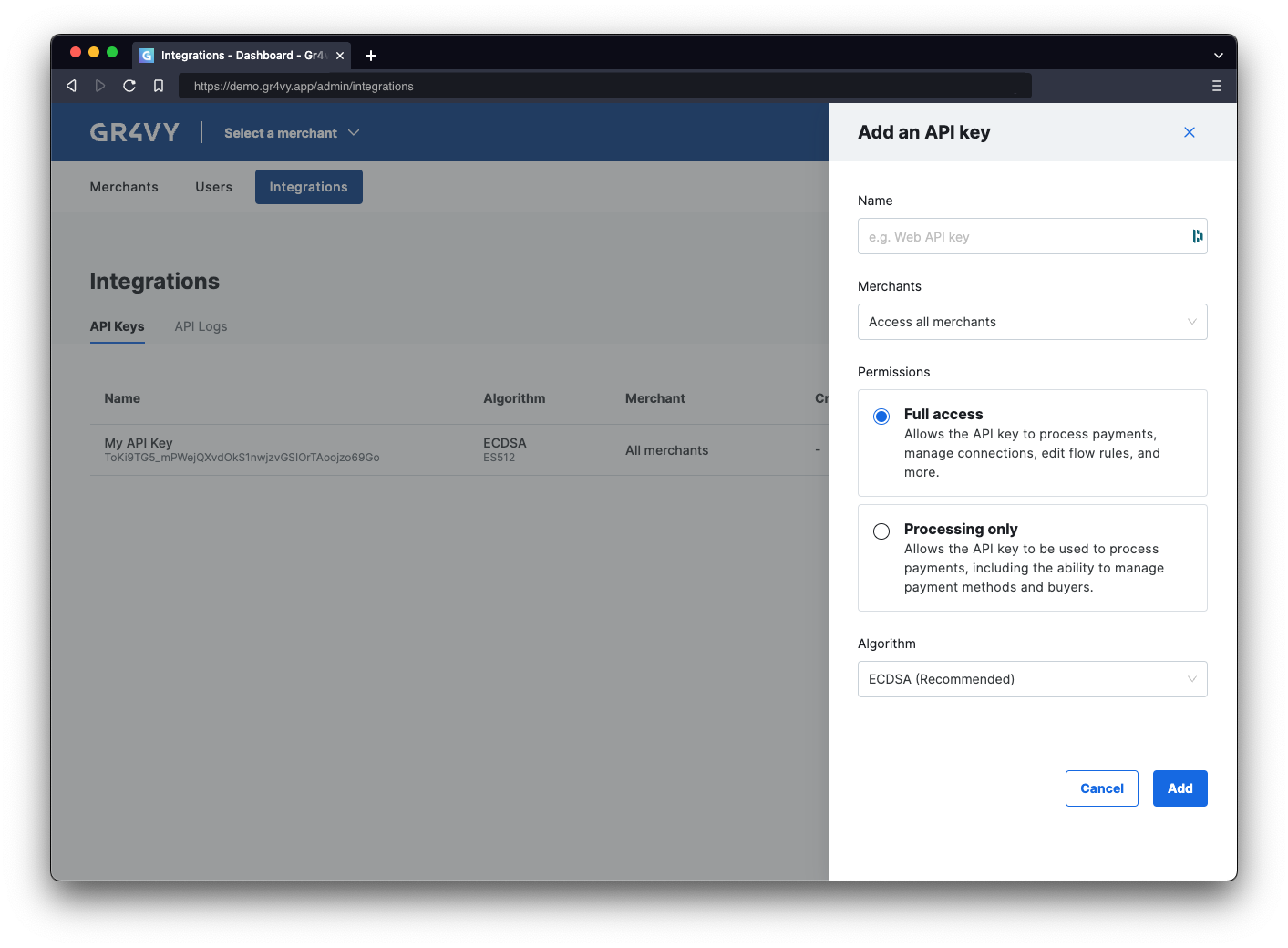
Task: Reload the Integrations page
Action: [129, 85]
